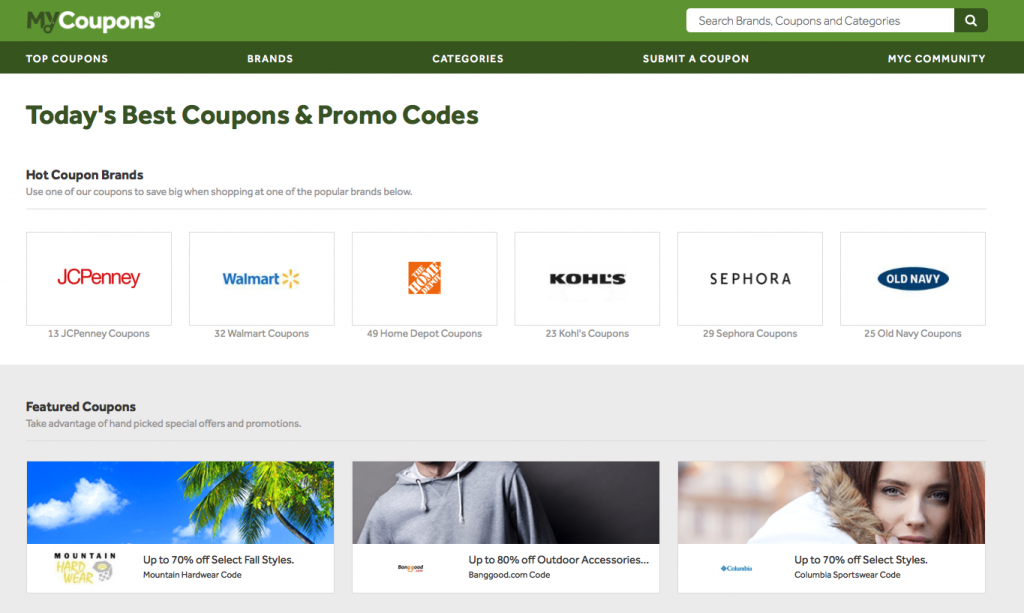The image size is (1024, 613).
Task: Open the 49 Home Depot Coupons link
Action: coord(424,334)
